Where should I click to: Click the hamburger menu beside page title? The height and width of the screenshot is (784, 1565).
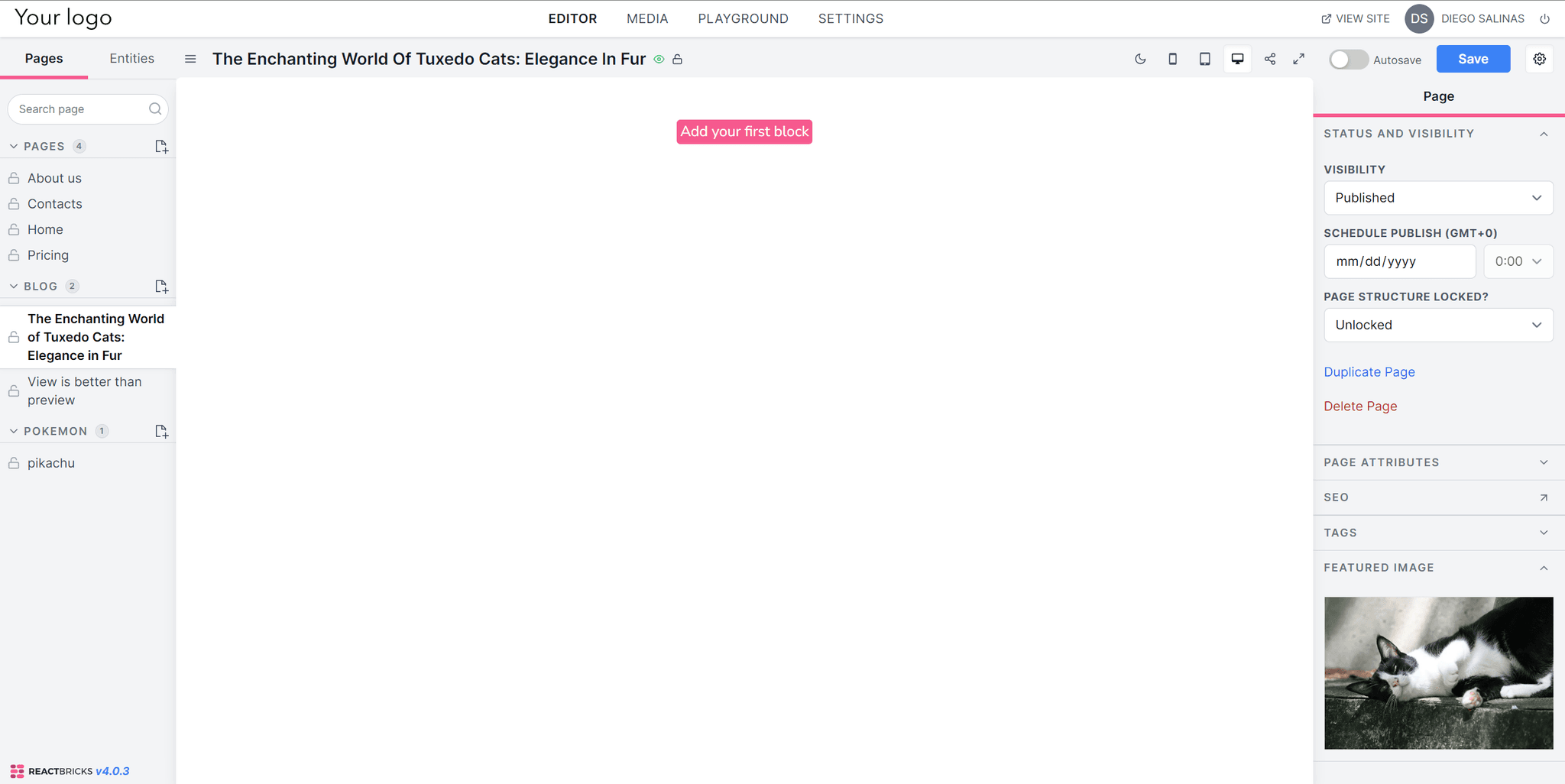[x=190, y=59]
